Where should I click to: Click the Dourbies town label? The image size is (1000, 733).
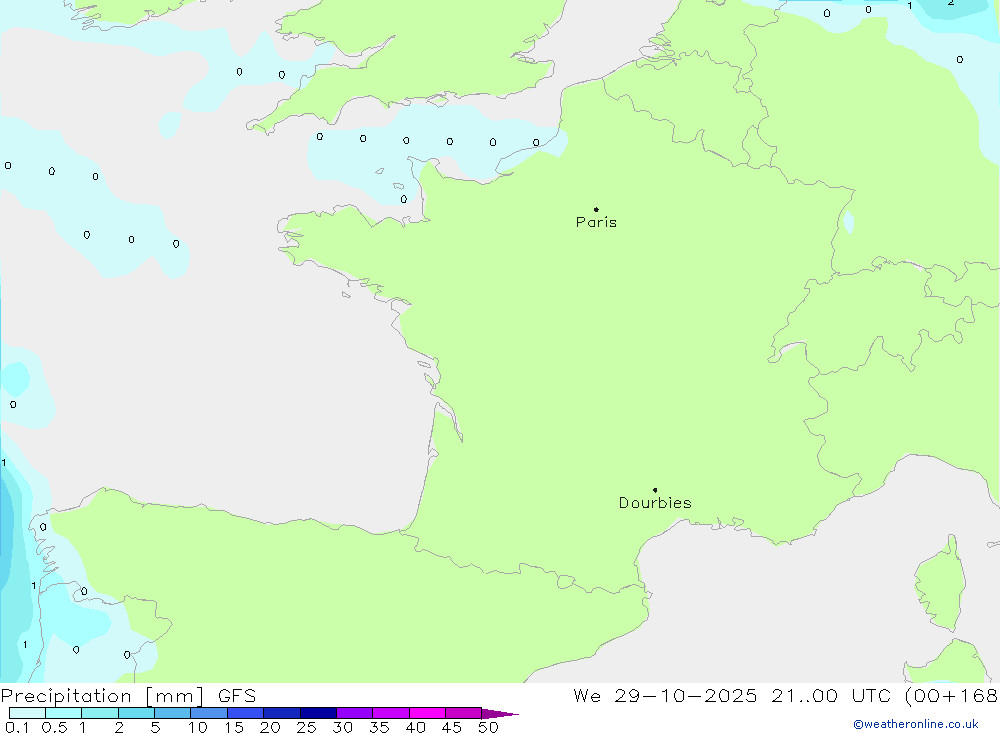(655, 503)
